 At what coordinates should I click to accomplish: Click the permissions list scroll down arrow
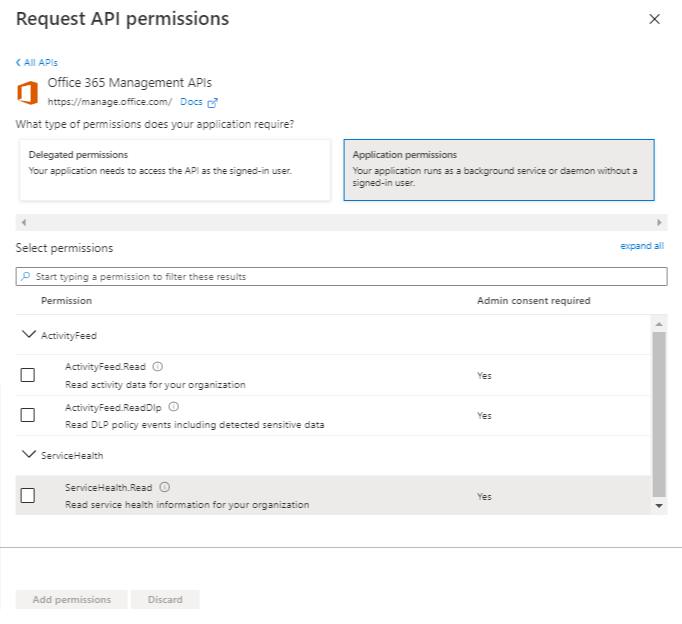pyautogui.click(x=659, y=506)
